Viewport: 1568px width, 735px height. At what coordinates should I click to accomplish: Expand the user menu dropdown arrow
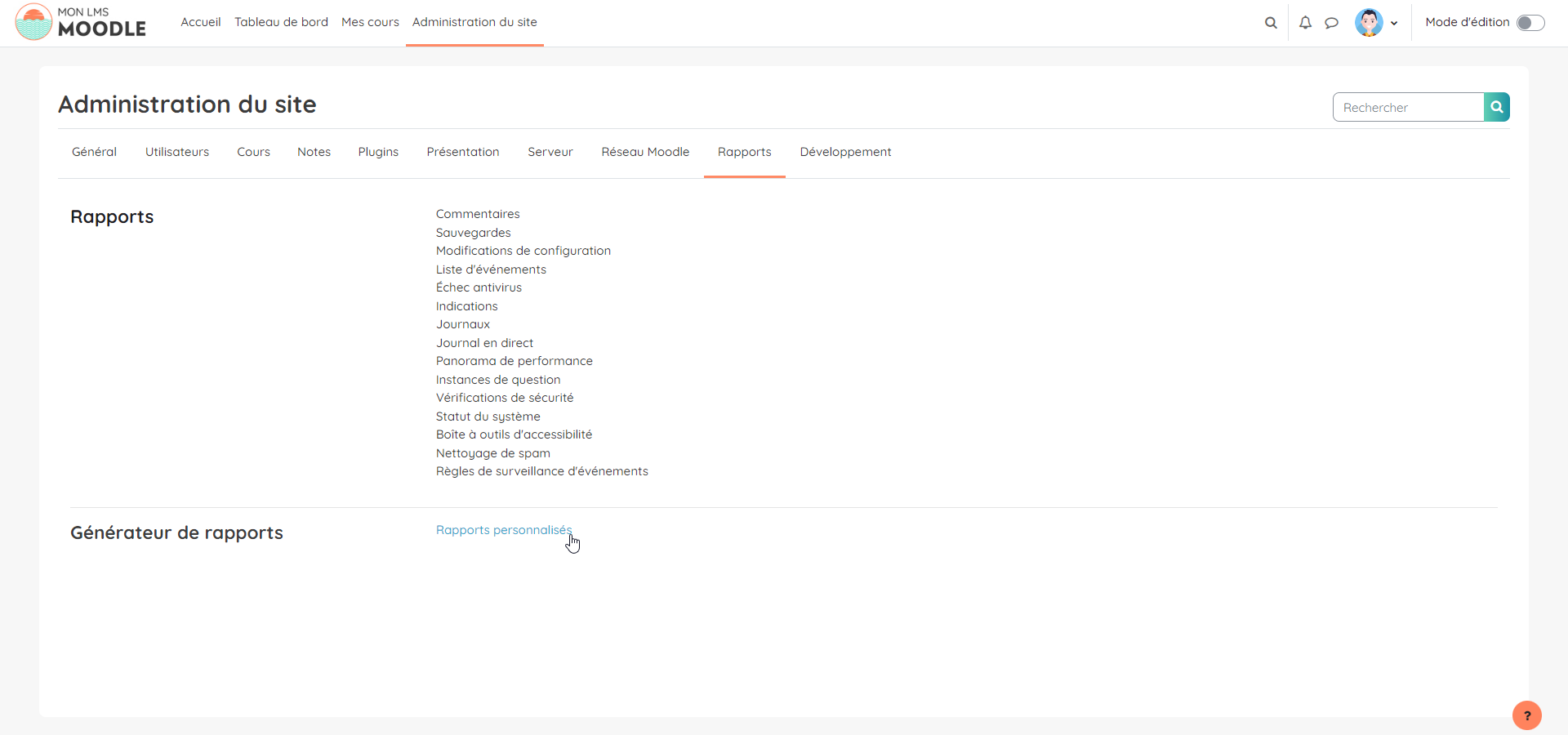tap(1394, 24)
